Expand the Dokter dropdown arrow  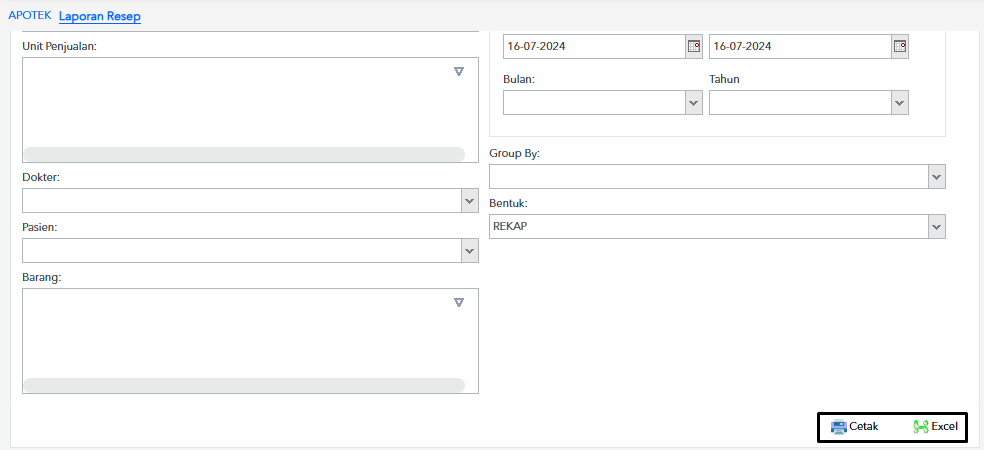click(x=470, y=201)
